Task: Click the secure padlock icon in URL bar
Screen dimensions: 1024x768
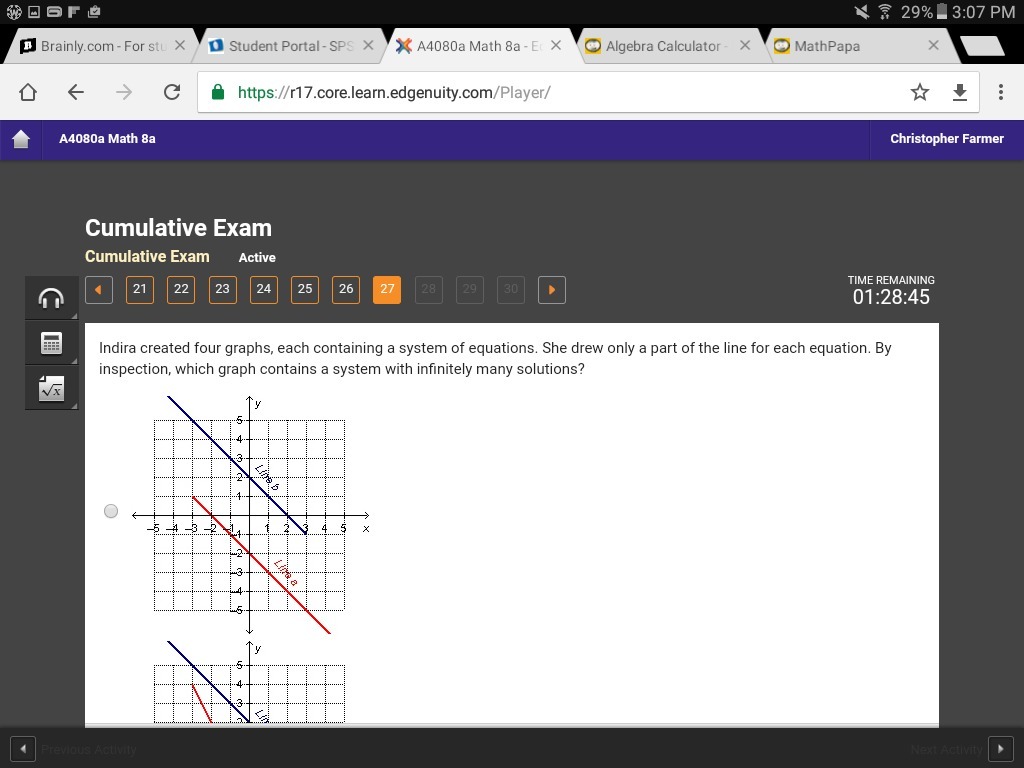Action: tap(218, 92)
